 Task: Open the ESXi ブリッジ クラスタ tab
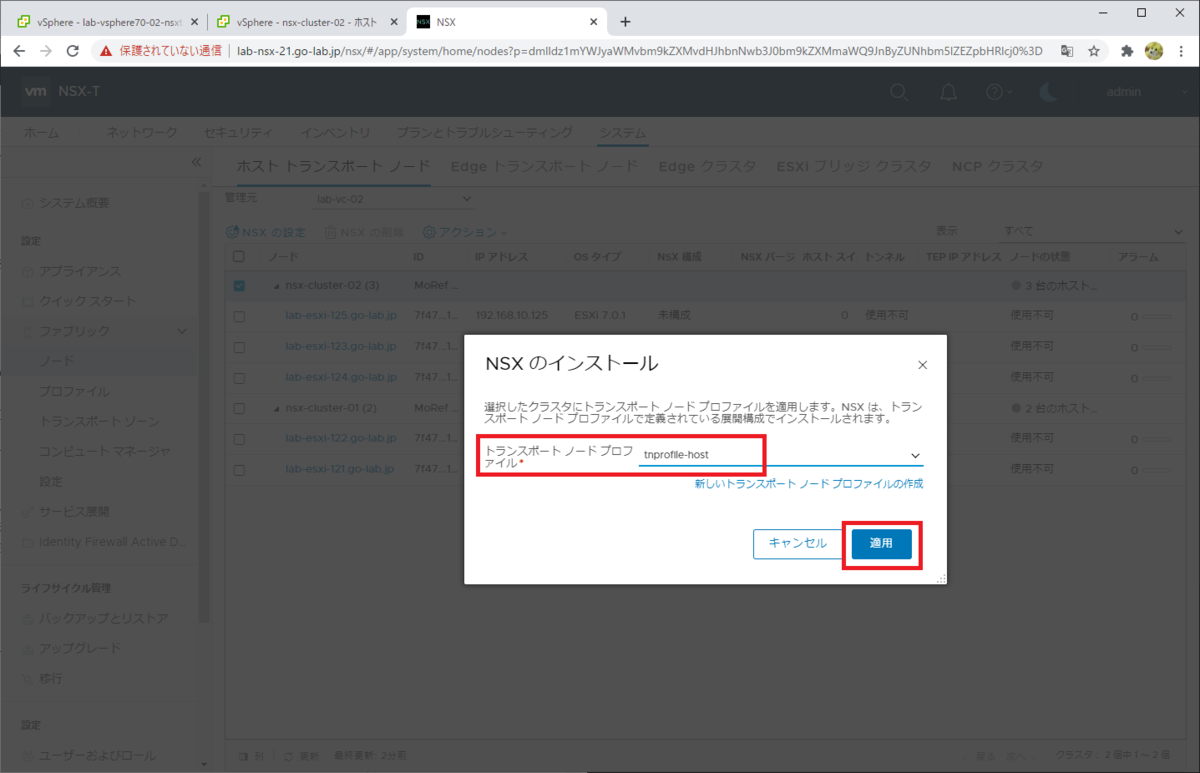tap(854, 166)
